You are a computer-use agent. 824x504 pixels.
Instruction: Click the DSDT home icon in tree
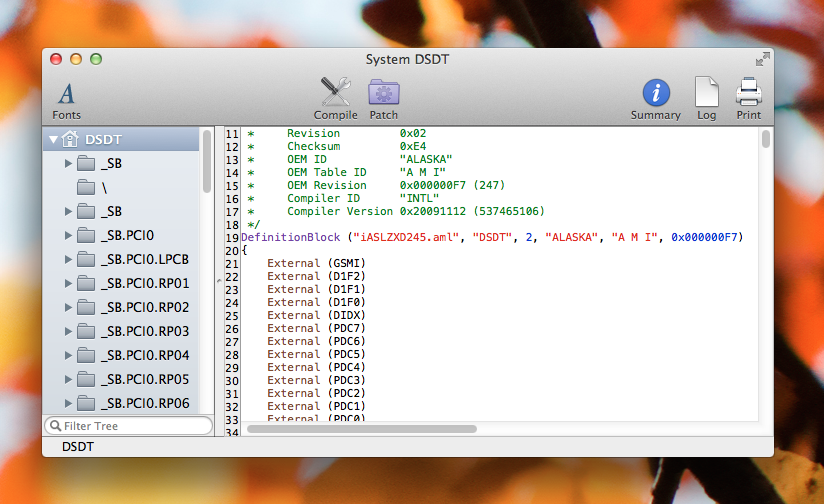[x=70, y=139]
